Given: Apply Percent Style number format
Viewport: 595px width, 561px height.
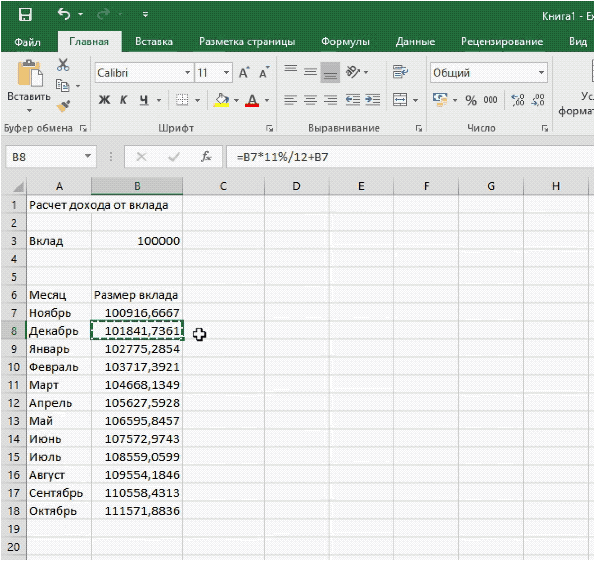Looking at the screenshot, I should (x=471, y=100).
